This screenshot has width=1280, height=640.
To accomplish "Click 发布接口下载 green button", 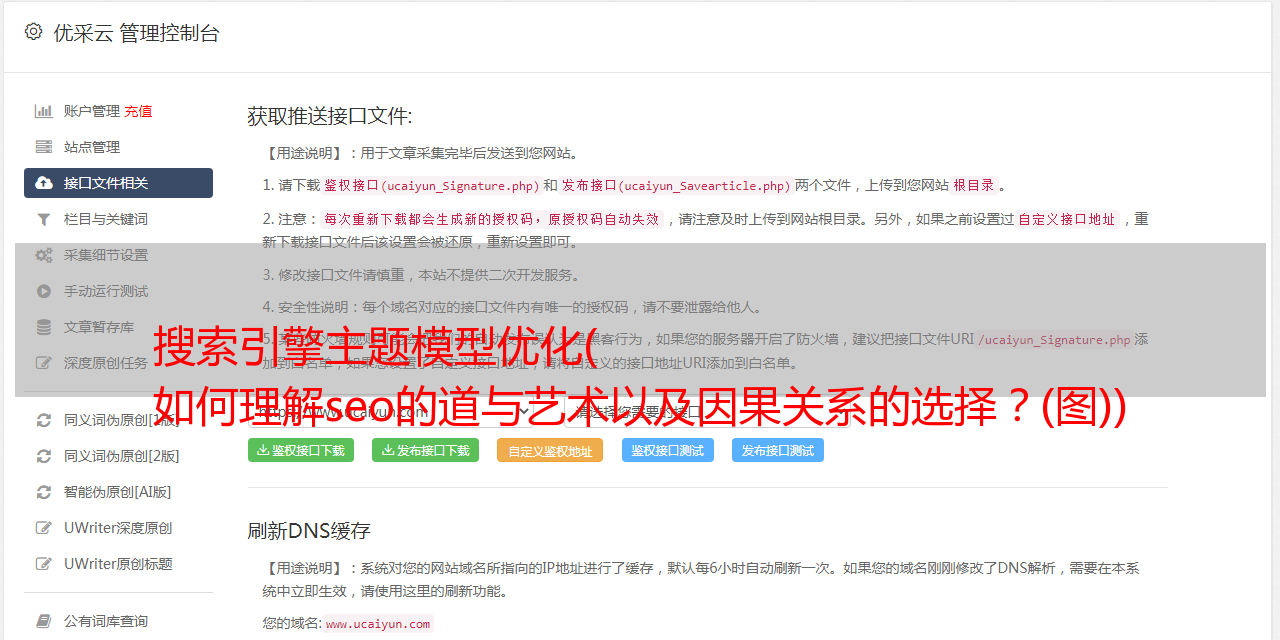I will tap(426, 450).
